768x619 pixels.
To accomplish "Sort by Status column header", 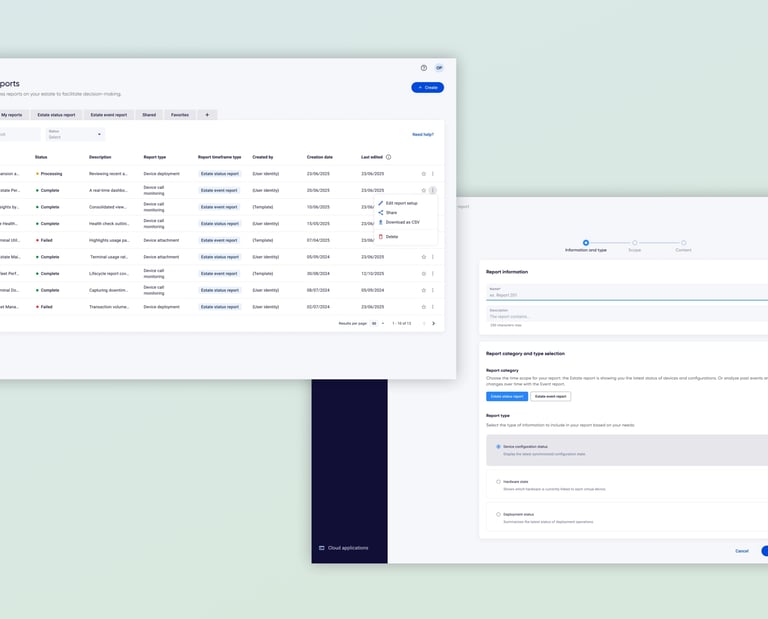I will tap(41, 157).
